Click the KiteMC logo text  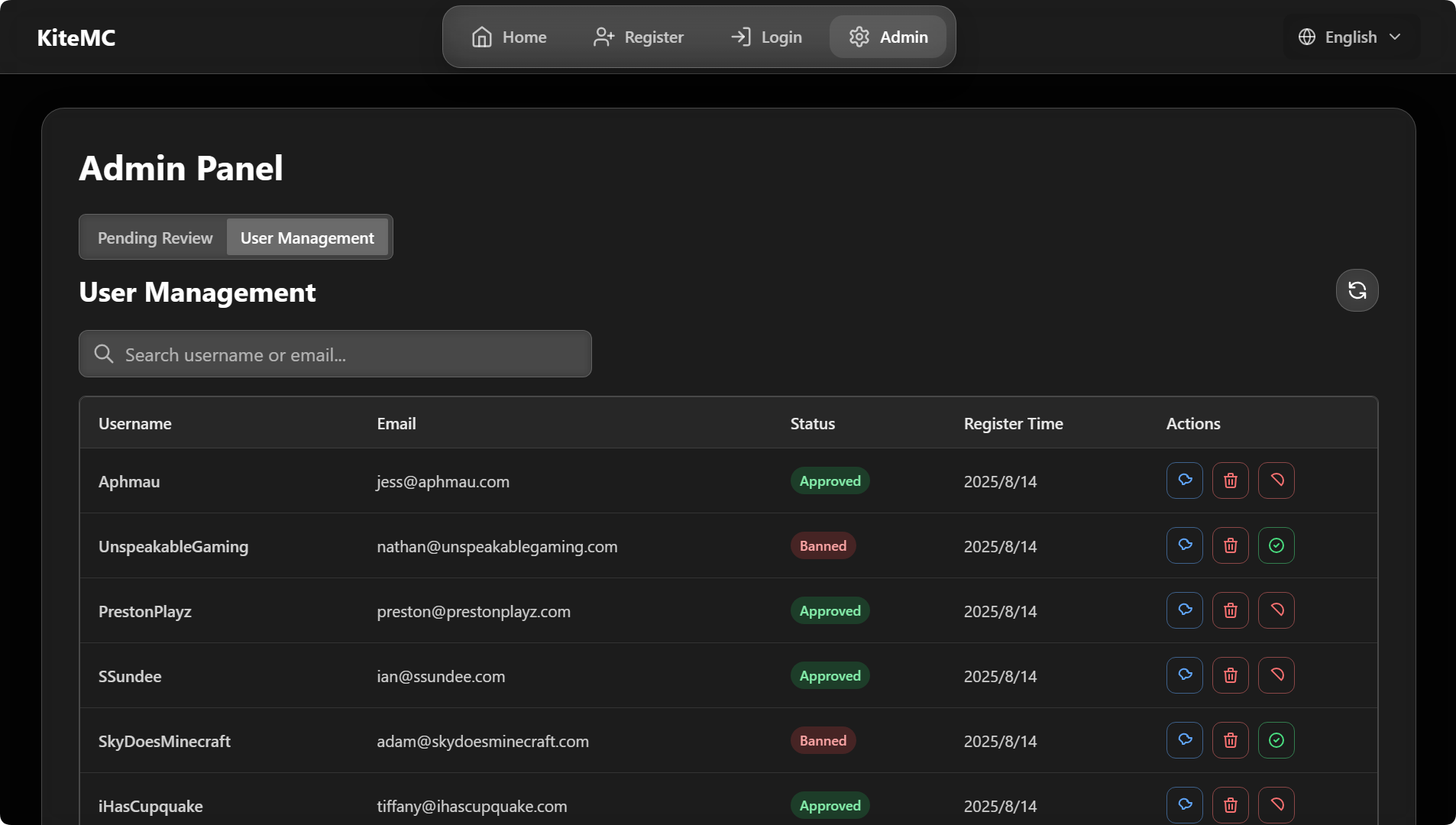(x=76, y=37)
